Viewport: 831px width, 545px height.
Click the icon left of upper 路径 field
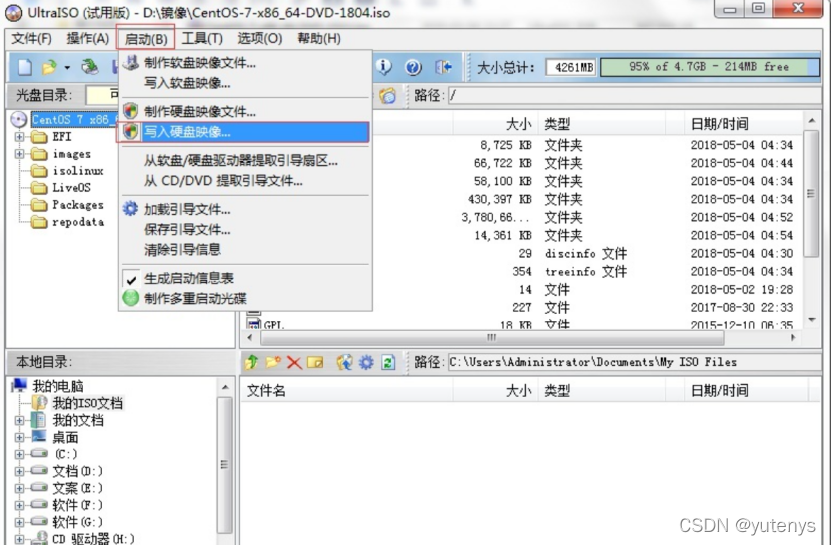[387, 95]
